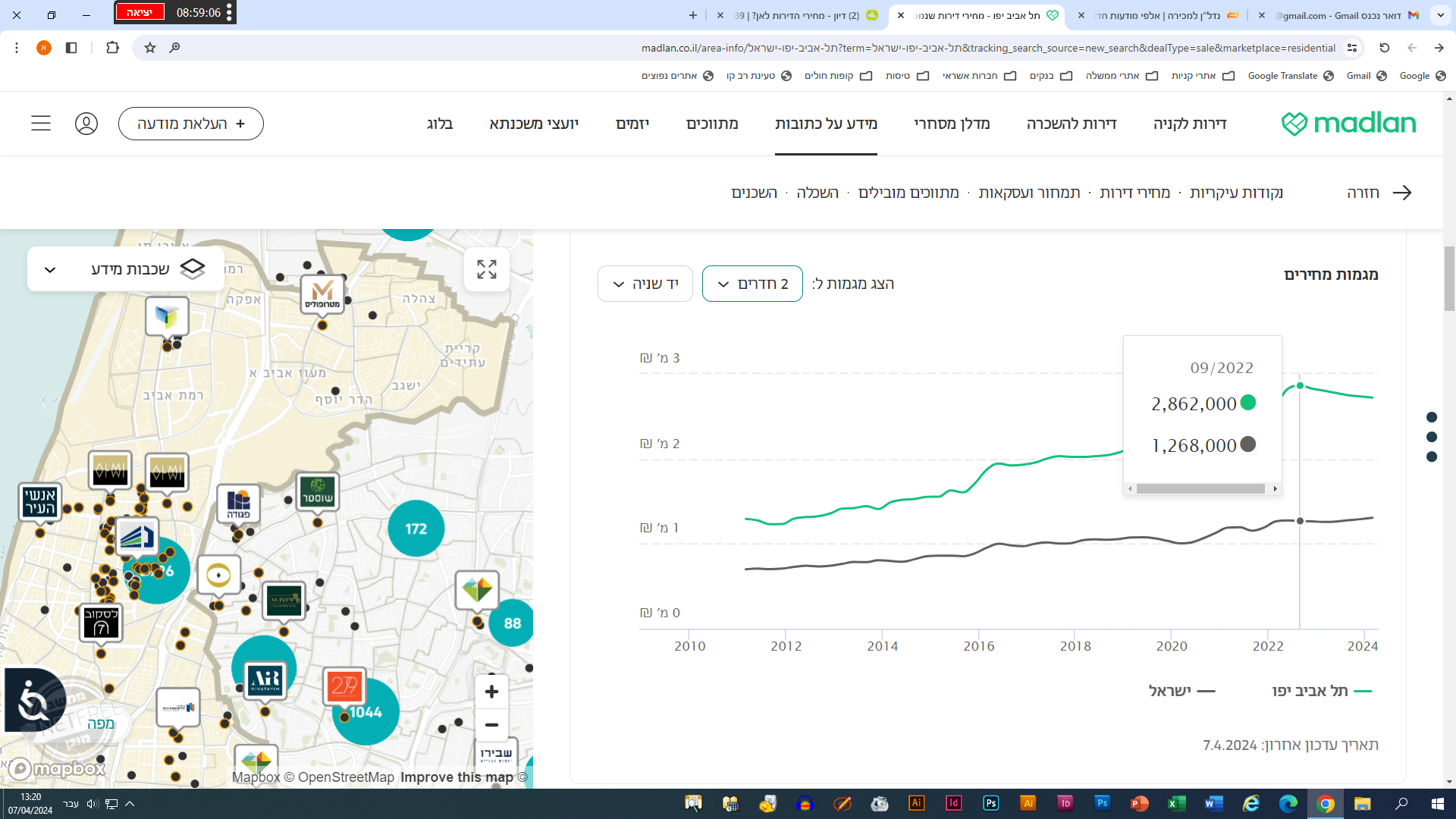Click the tooltip horizontal scrollbar
1456x819 pixels.
(x=1200, y=489)
